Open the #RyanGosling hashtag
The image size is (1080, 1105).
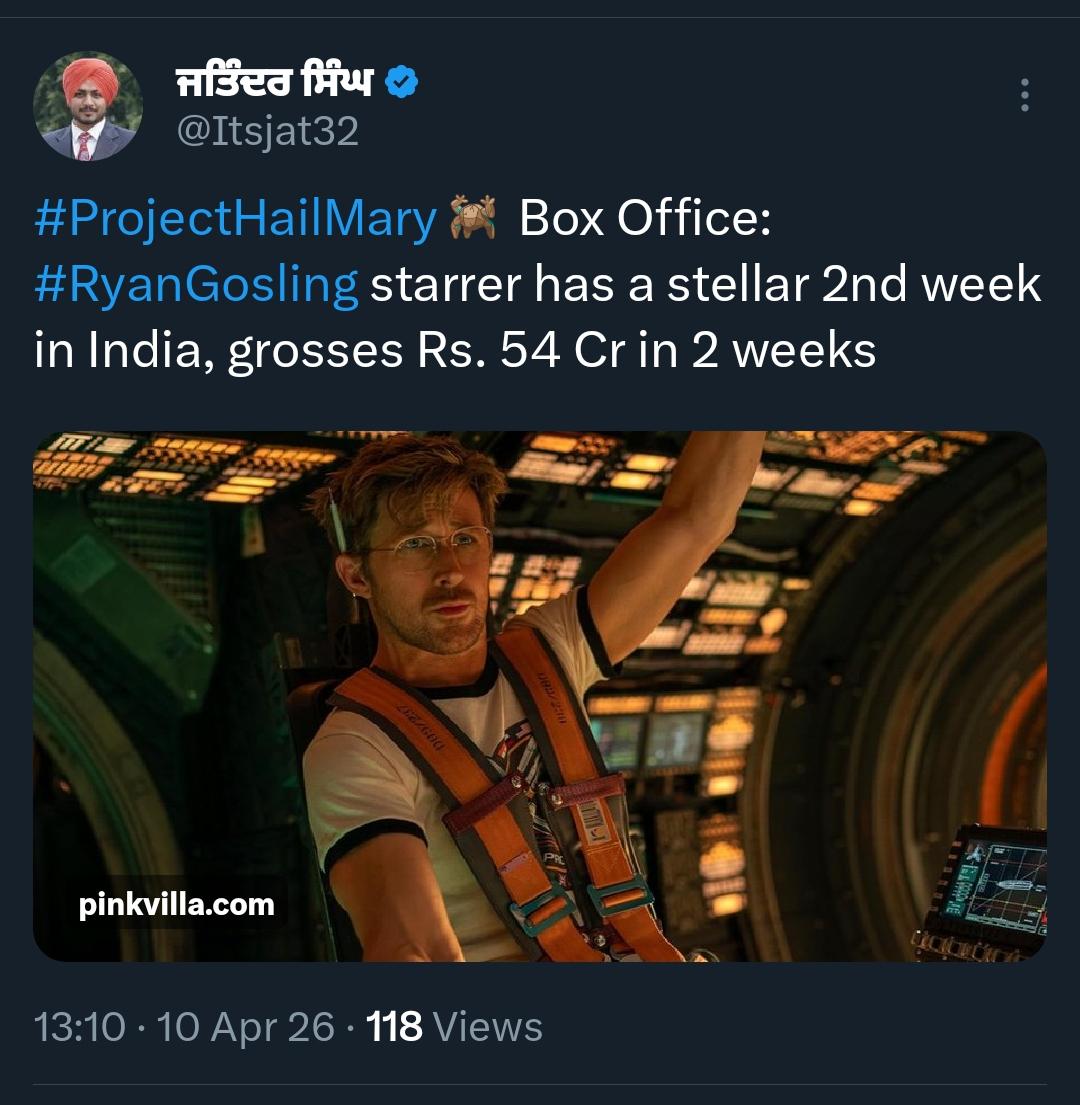point(196,285)
